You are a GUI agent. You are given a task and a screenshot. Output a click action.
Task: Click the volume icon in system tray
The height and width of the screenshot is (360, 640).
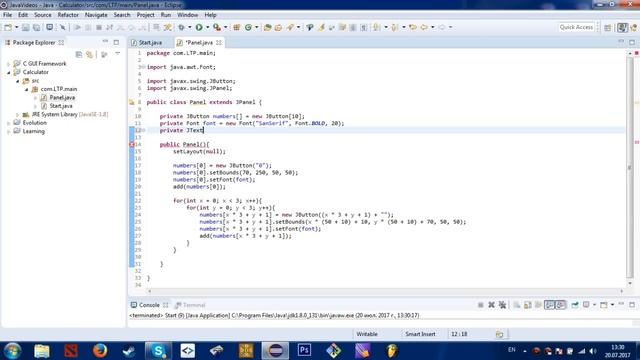pos(593,351)
